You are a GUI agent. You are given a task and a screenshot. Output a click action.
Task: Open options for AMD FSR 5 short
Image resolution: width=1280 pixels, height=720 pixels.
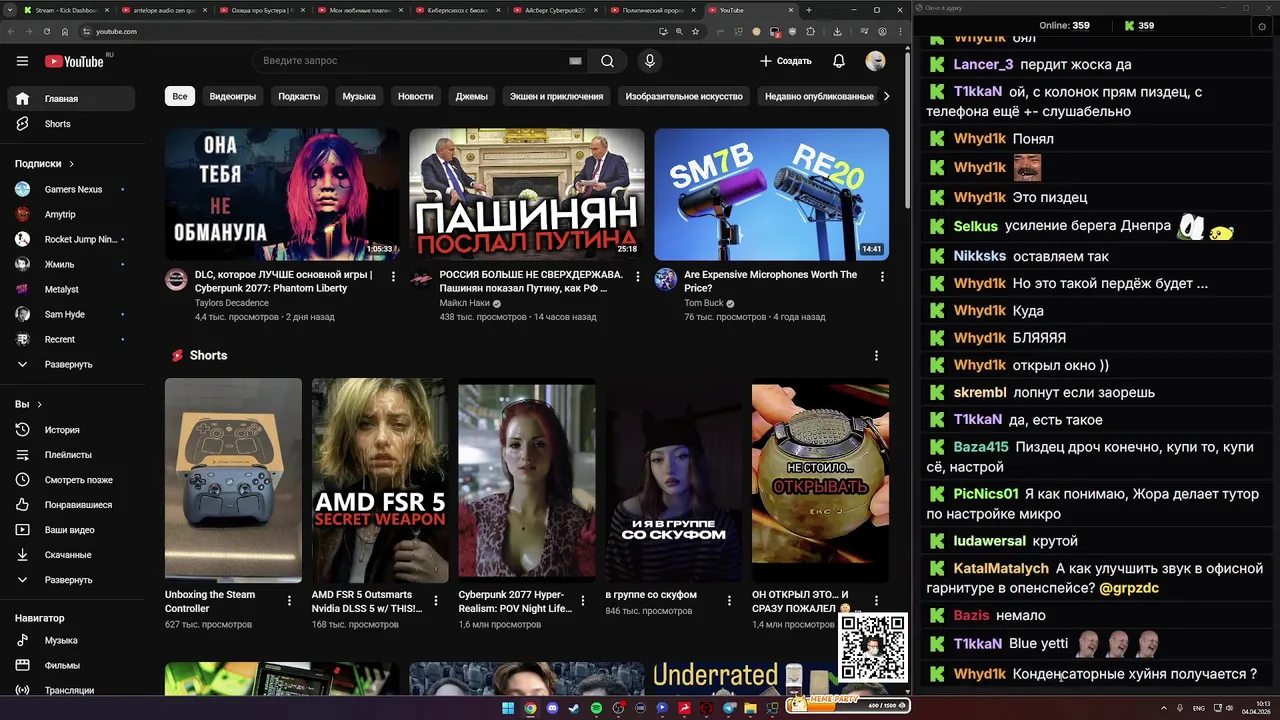[x=436, y=601]
